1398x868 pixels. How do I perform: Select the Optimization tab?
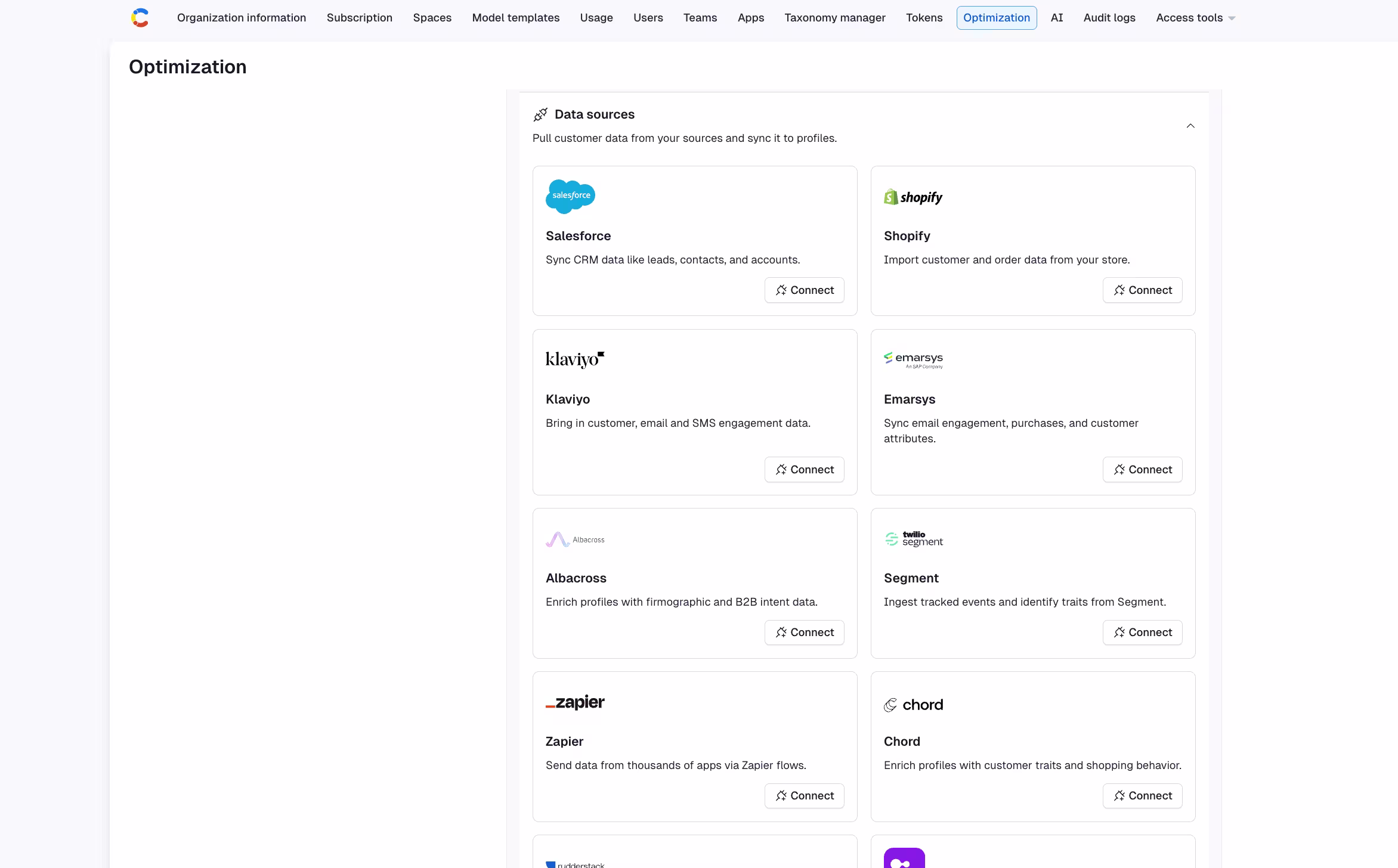pos(997,18)
